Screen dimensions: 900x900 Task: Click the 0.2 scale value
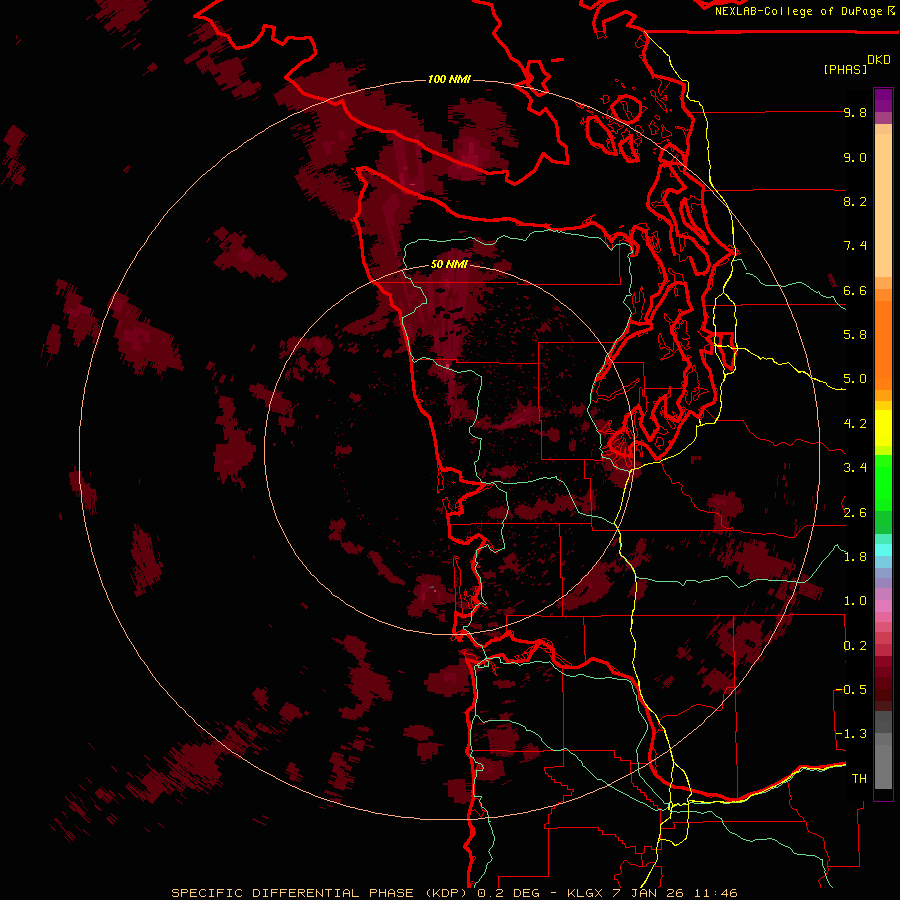pos(855,646)
